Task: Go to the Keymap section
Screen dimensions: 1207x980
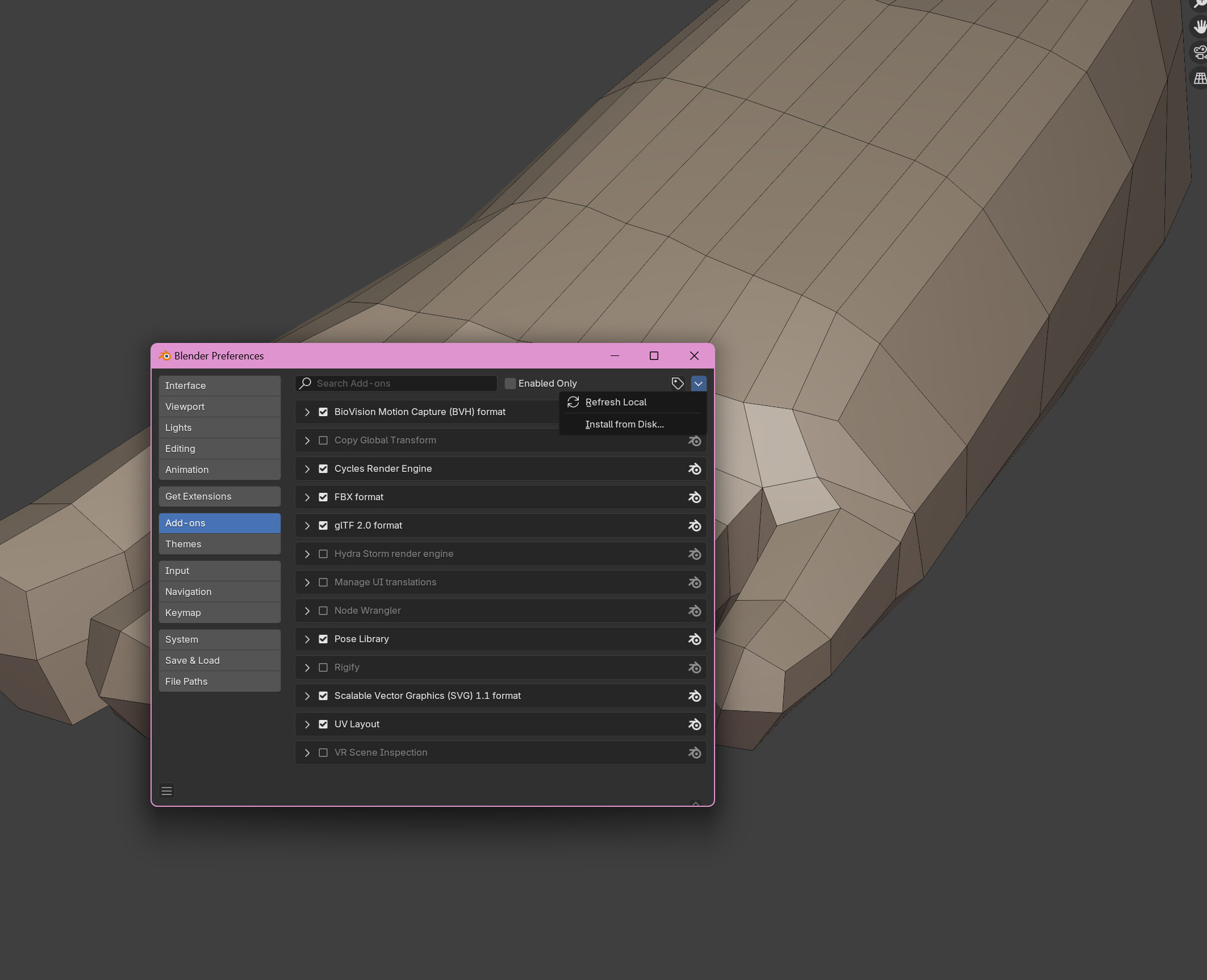Action: tap(220, 613)
